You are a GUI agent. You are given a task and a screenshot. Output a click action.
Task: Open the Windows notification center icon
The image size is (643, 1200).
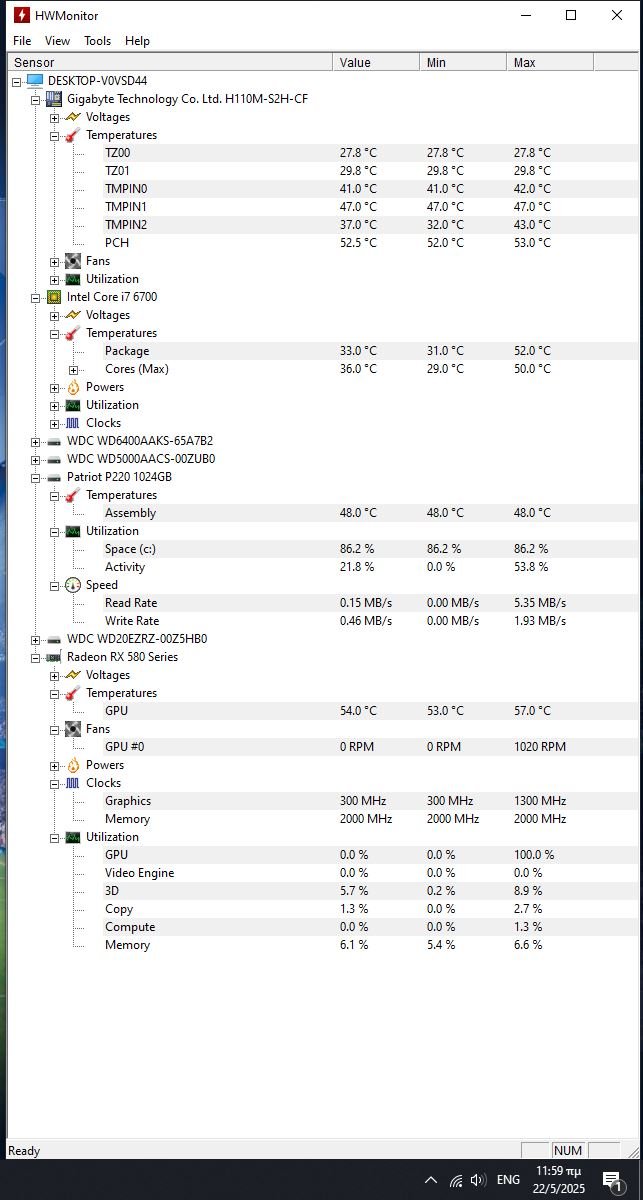(x=612, y=1180)
